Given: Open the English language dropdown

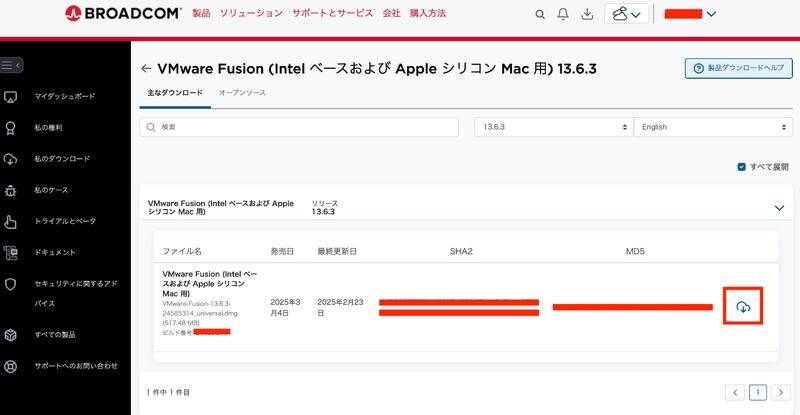Looking at the screenshot, I should pos(713,127).
